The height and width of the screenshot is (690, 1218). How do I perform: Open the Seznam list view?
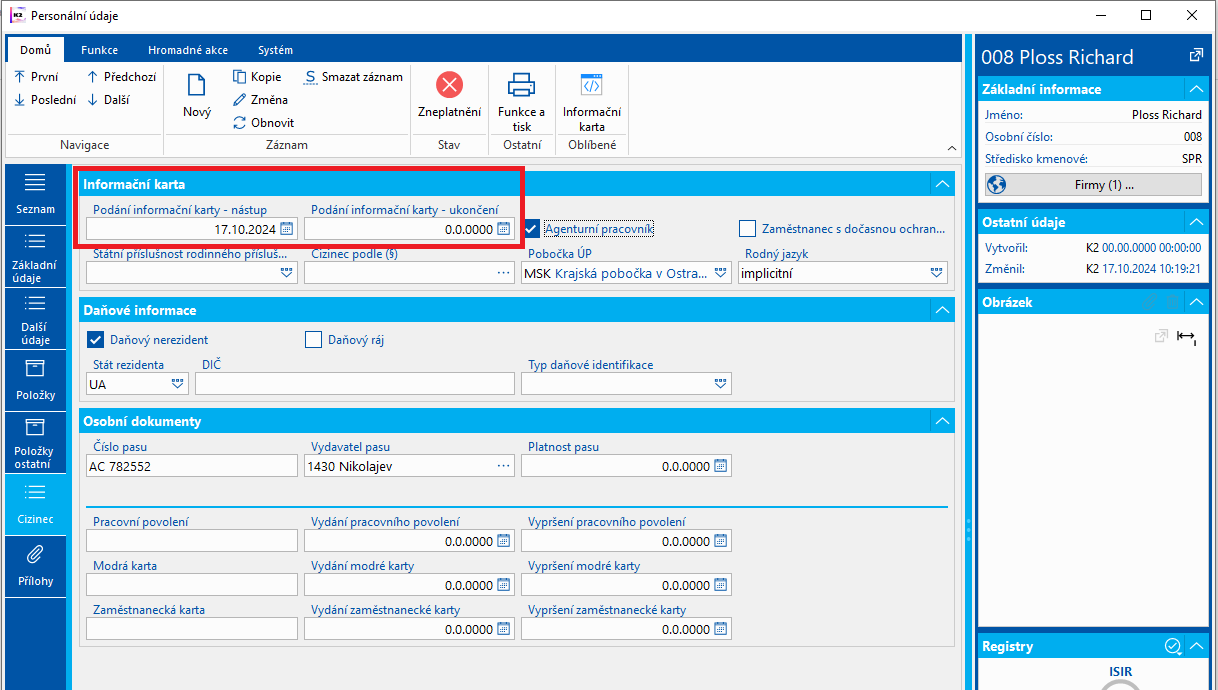coord(36,195)
